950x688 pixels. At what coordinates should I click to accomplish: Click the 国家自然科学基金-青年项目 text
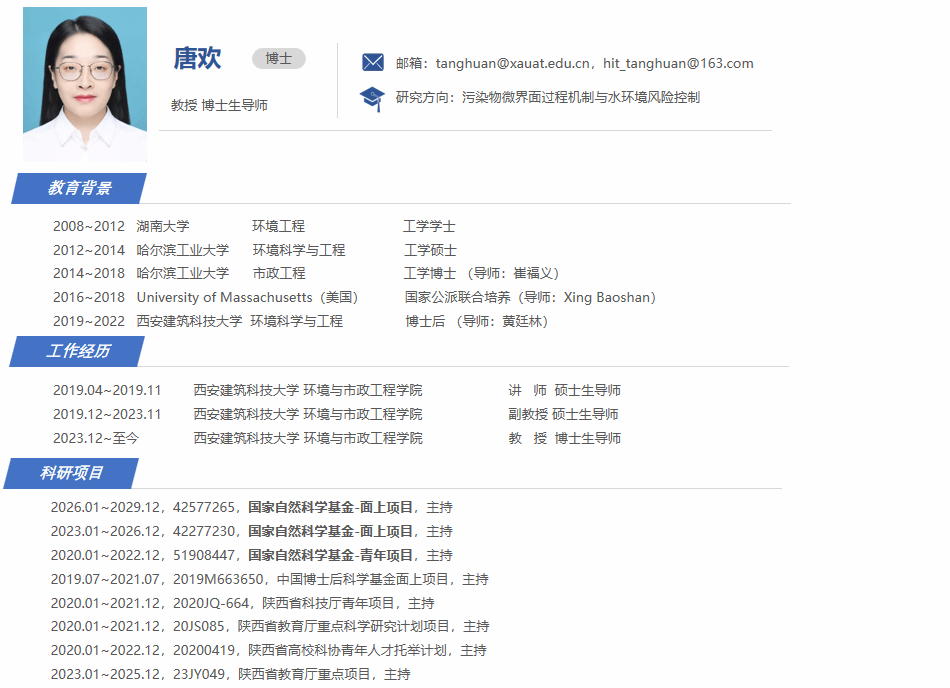(x=330, y=556)
